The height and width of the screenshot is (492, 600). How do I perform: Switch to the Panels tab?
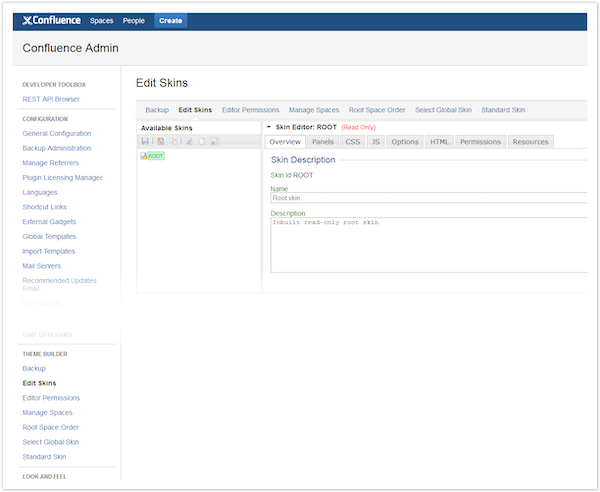[323, 142]
